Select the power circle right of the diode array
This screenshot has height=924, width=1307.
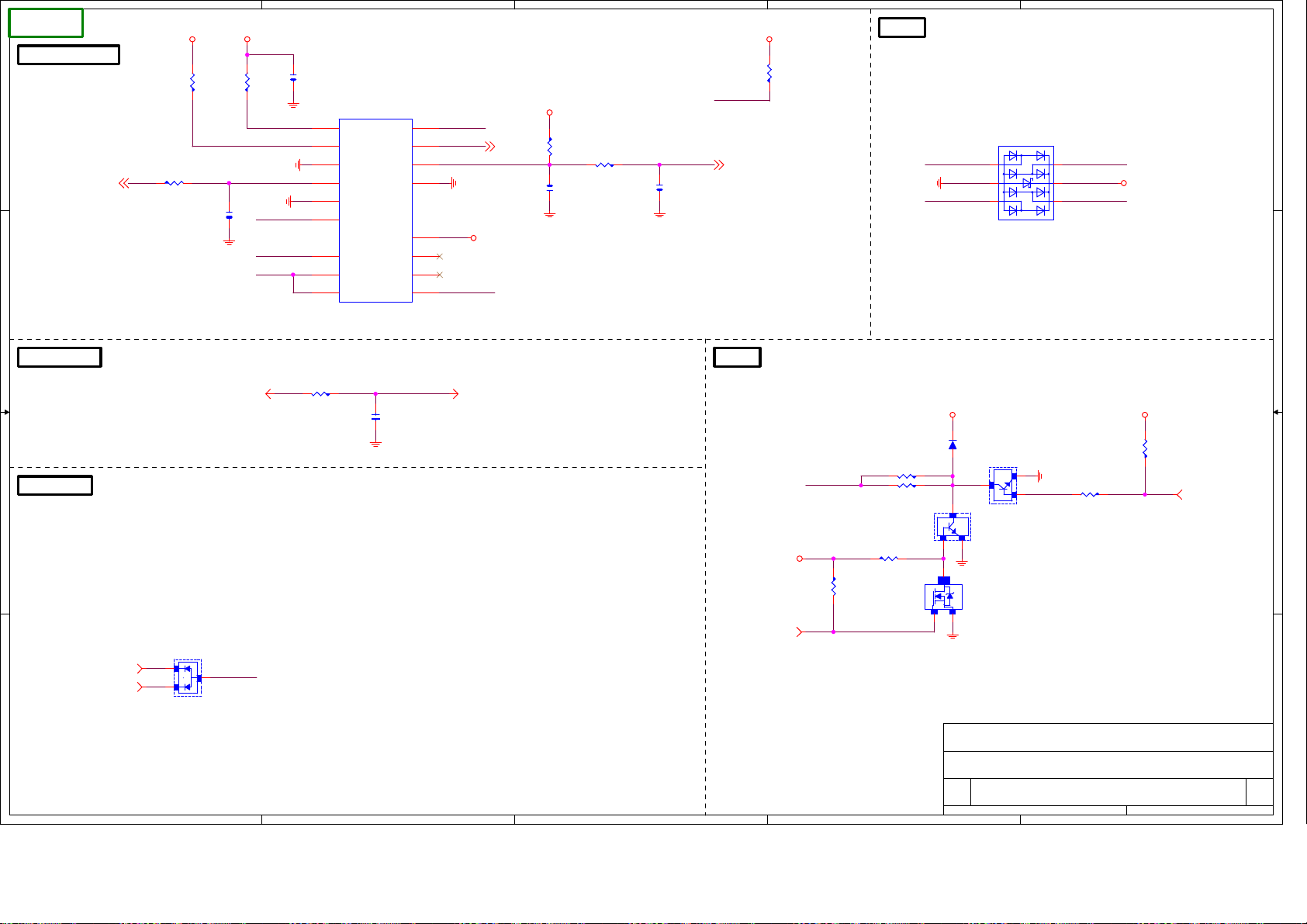coord(1124,183)
